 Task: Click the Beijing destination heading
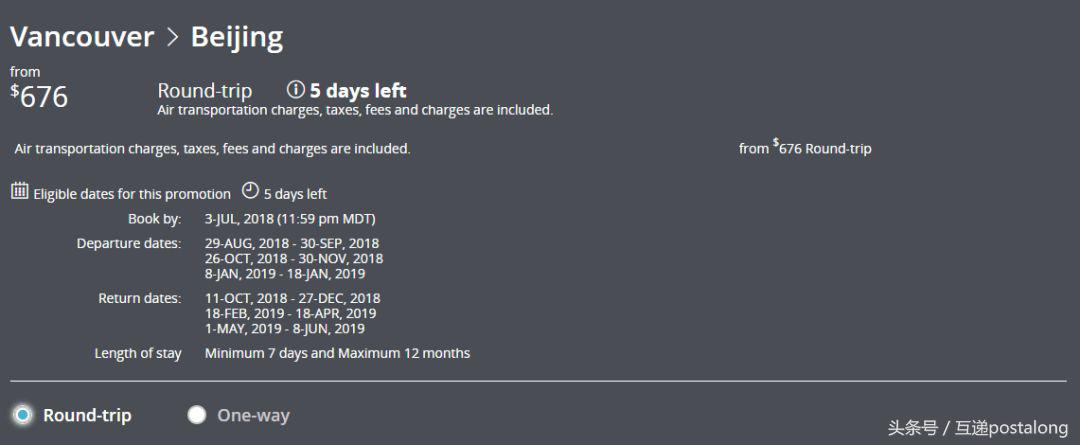(237, 38)
